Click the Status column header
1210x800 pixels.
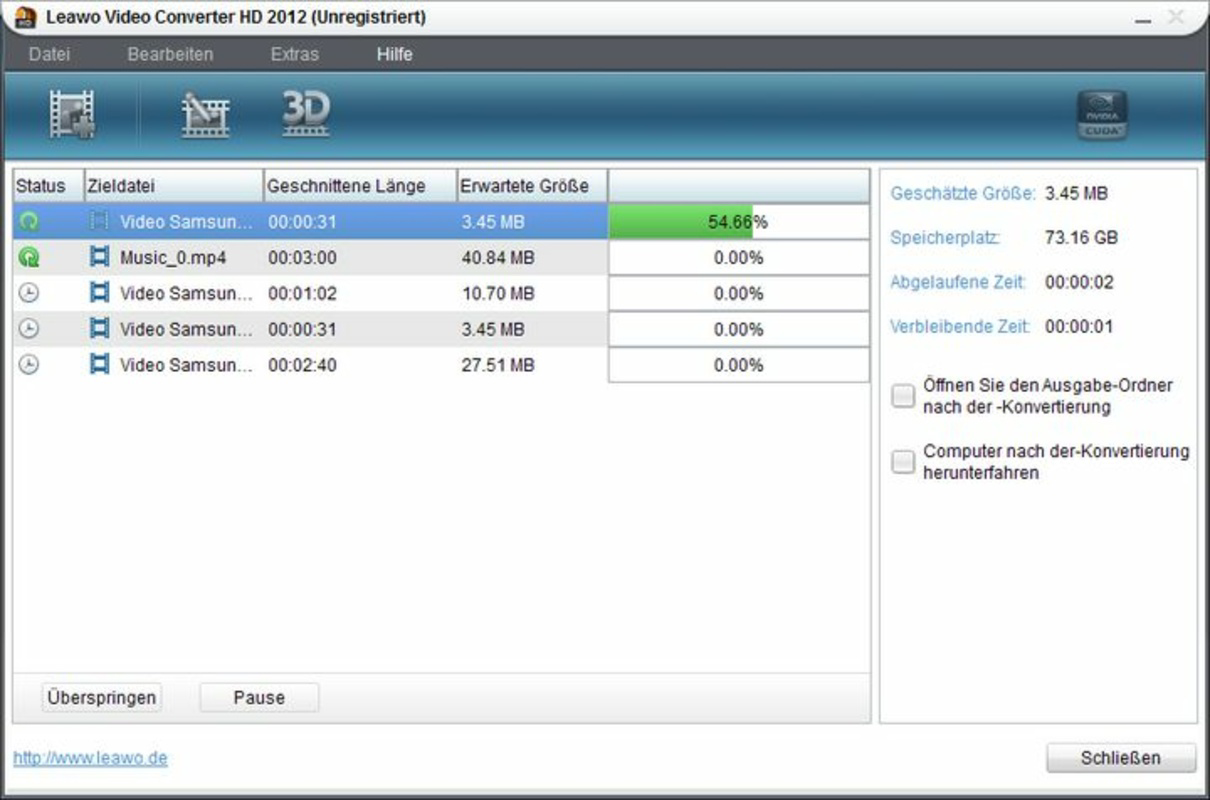click(48, 186)
